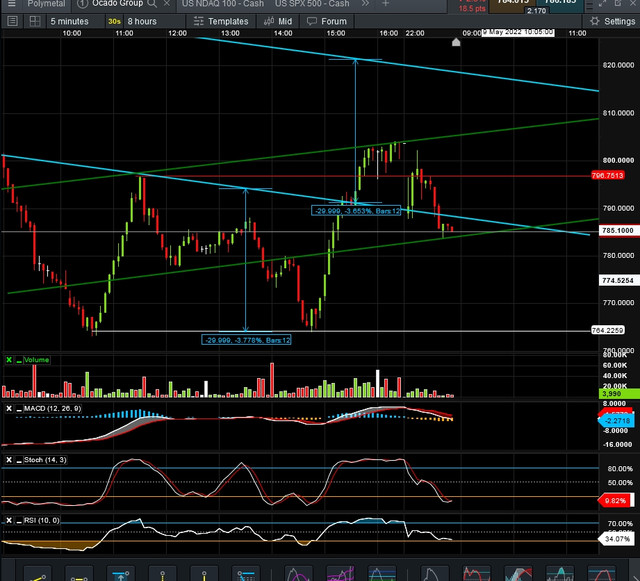Click the 34.07% RSI value
640x581 pixels.
click(616, 539)
